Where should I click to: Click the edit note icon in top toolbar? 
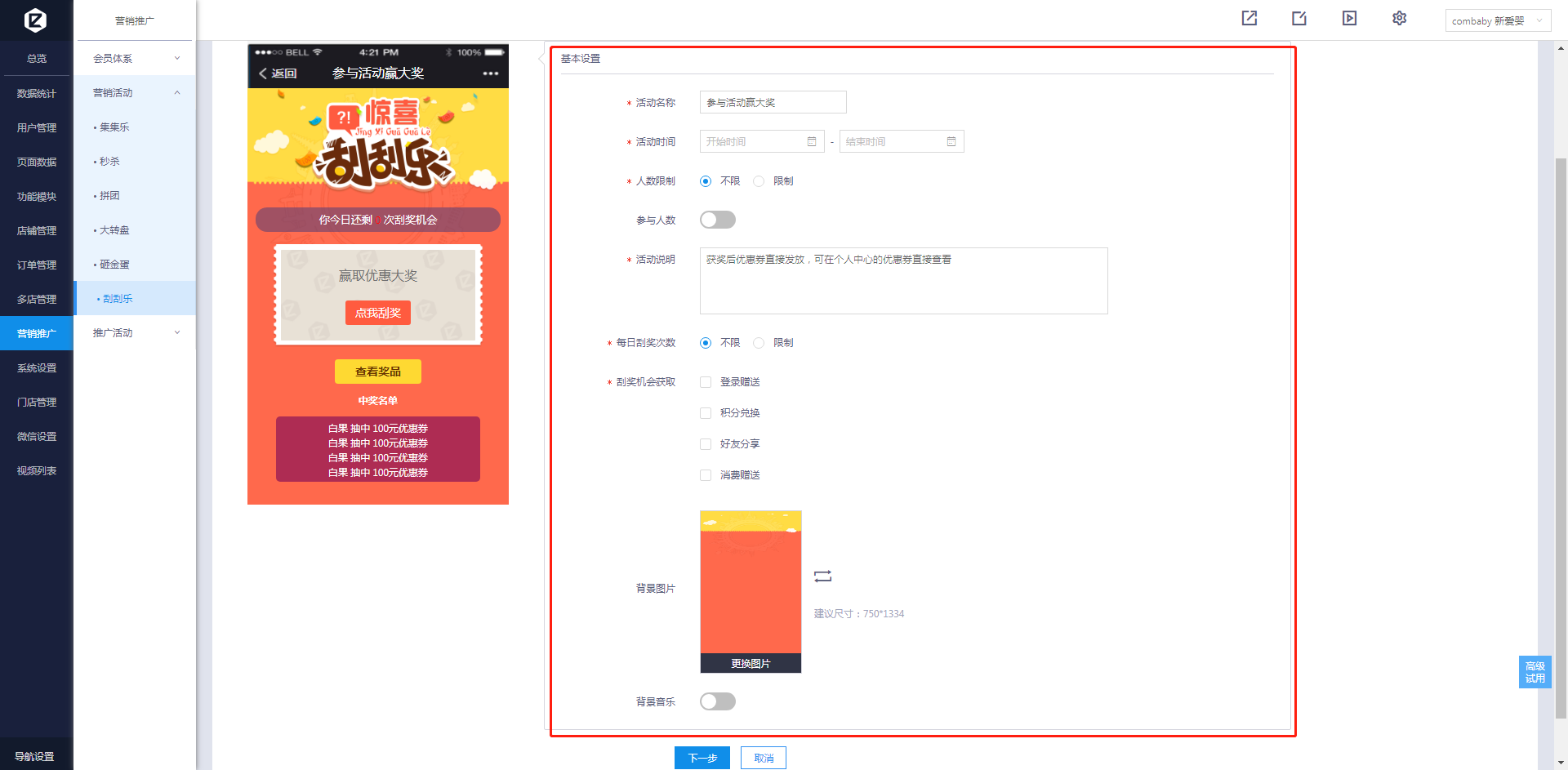click(x=1299, y=18)
